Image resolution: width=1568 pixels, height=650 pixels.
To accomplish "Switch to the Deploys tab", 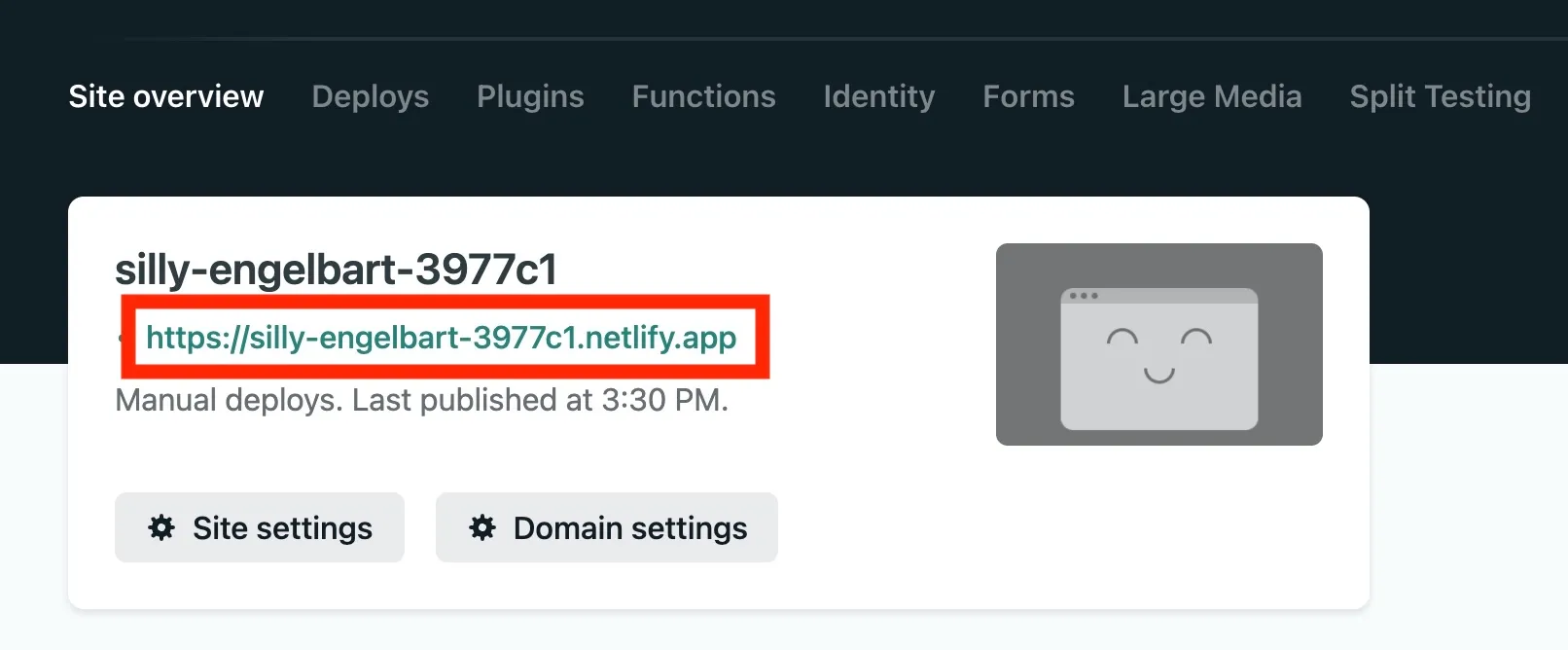I will point(371,96).
